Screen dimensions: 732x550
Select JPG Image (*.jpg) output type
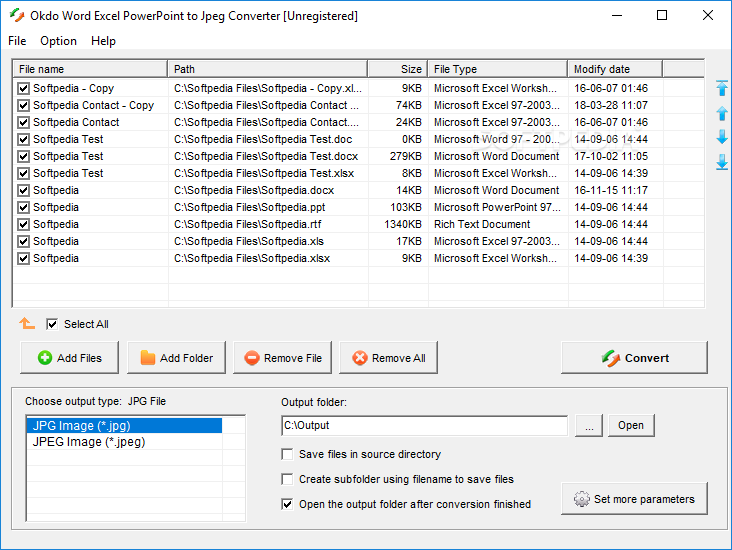click(124, 426)
